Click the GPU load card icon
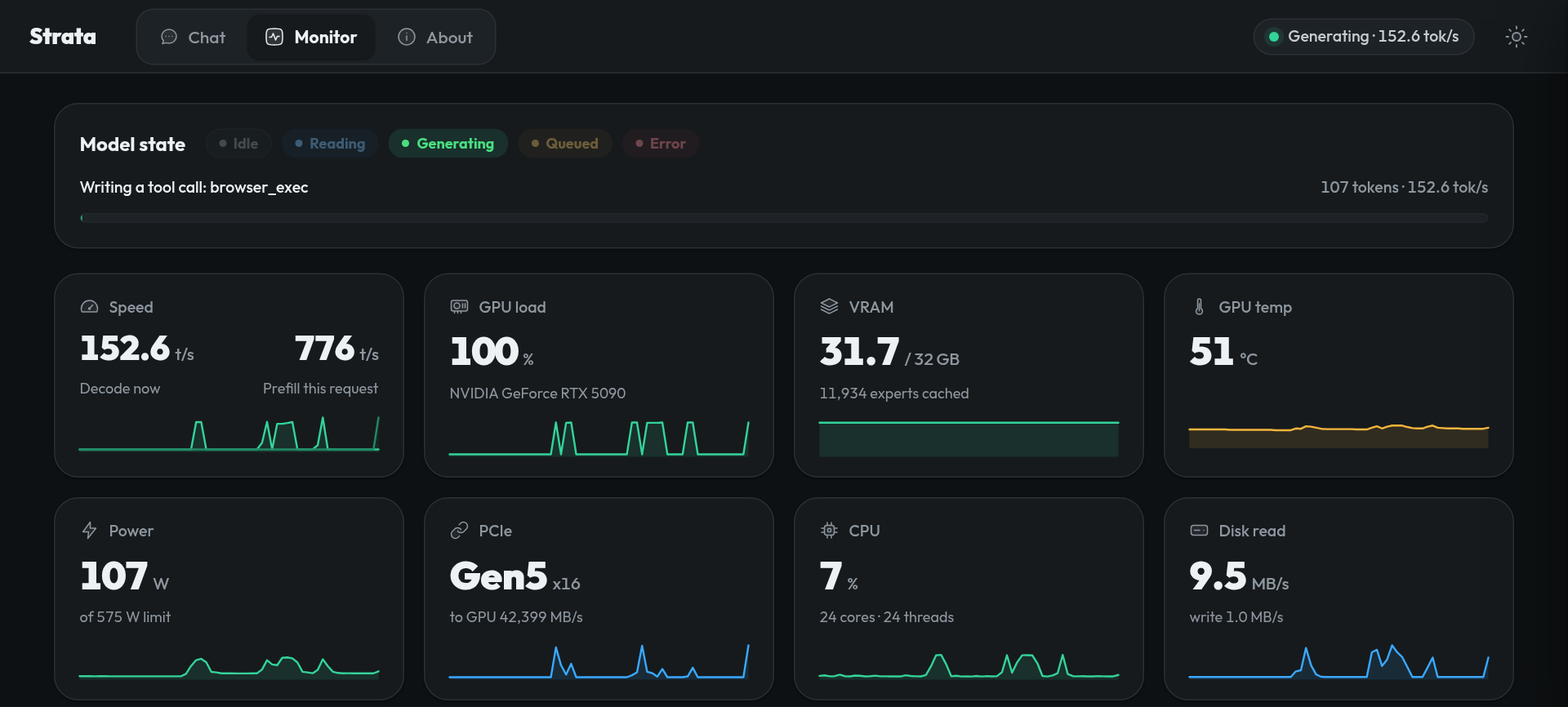This screenshot has height=707, width=1568. [459, 307]
